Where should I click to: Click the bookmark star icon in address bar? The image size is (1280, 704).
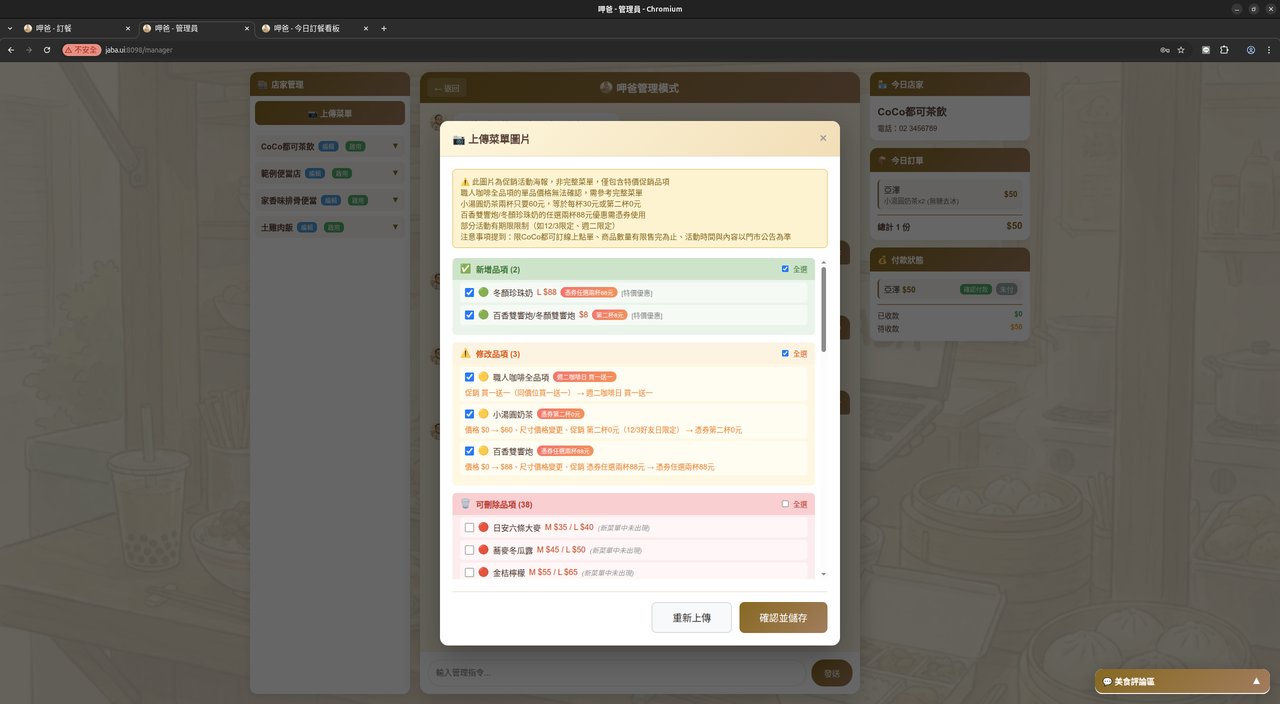(x=1181, y=49)
